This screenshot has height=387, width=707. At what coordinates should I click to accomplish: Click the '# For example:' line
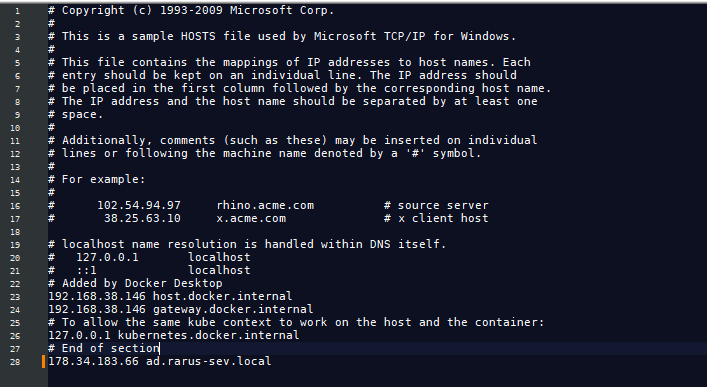click(x=97, y=180)
